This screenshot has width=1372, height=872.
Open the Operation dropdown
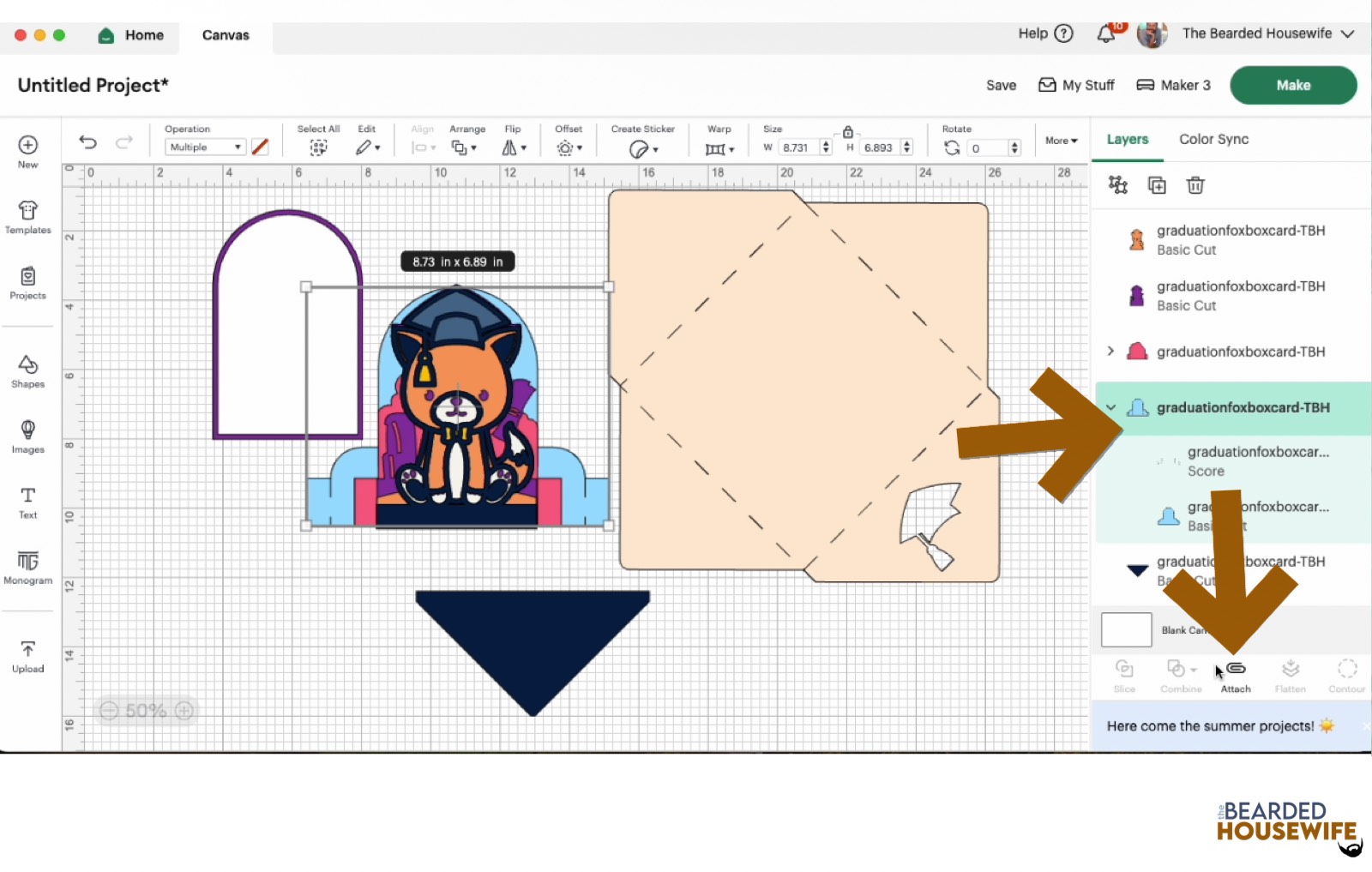[204, 147]
